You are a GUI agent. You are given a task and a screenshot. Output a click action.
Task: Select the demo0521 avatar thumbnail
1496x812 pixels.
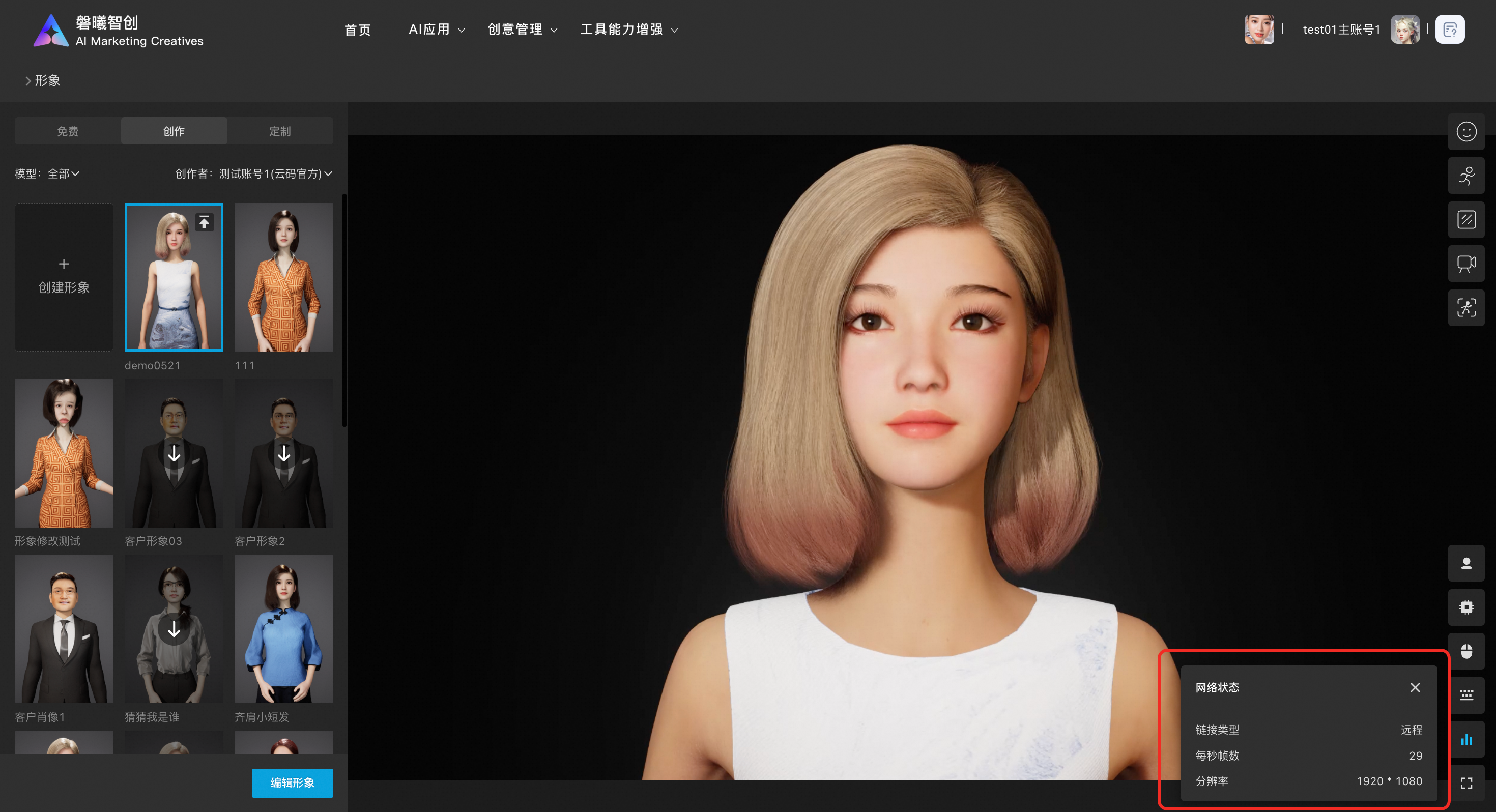point(174,277)
